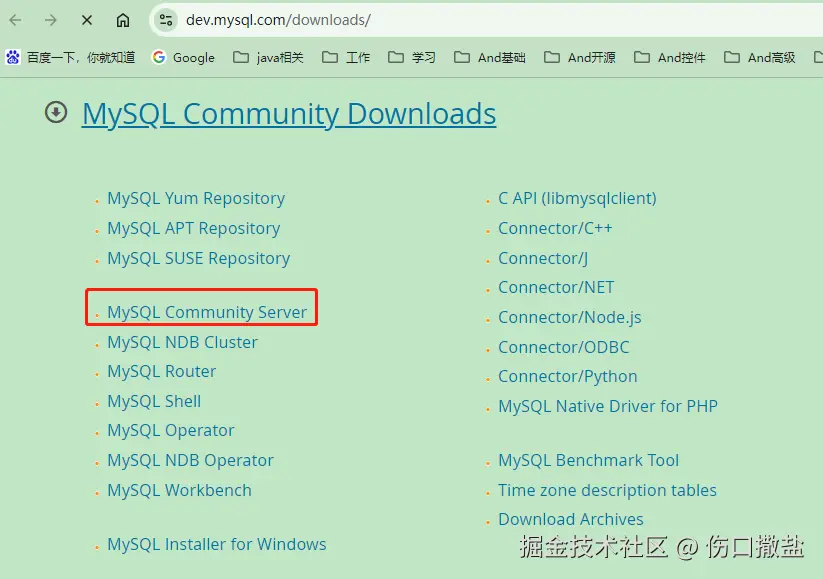Go to the browser home page icon
Image resolution: width=823 pixels, height=579 pixels.
coord(123,20)
